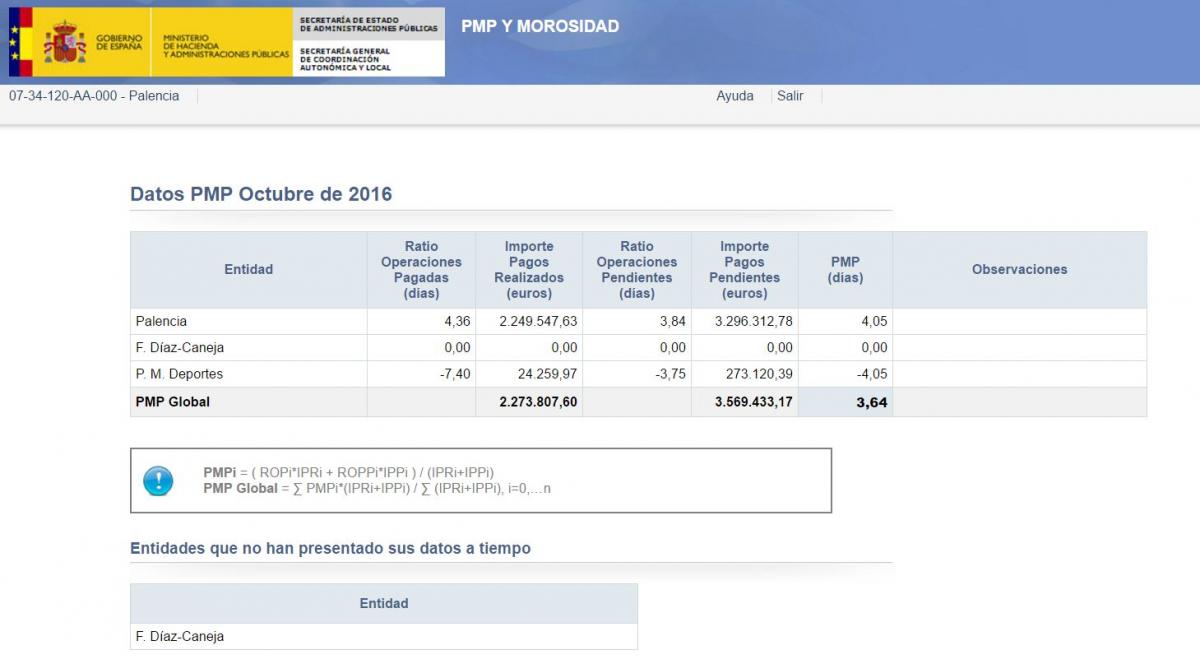This screenshot has width=1200, height=664.
Task: Click the PMP Global value 3,64
Action: coord(871,403)
